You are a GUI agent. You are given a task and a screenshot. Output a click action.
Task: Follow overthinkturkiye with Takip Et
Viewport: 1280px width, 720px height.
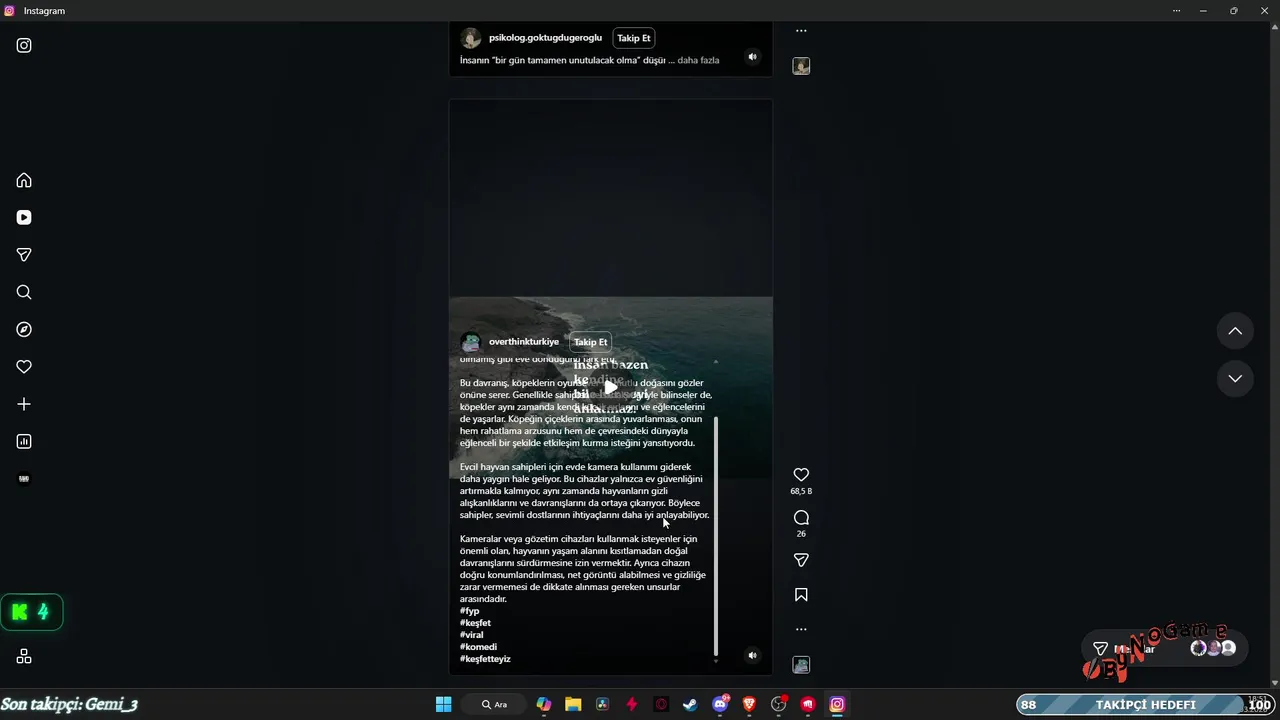590,342
